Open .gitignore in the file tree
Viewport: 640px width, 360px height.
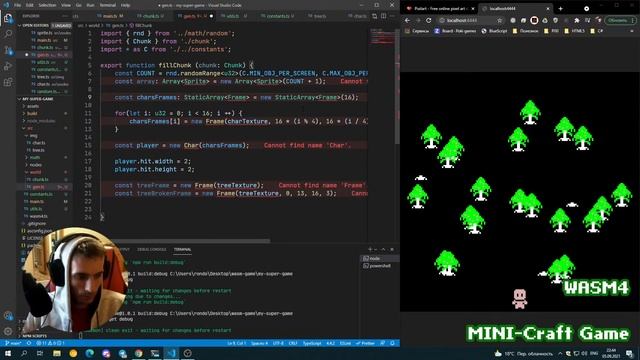point(37,224)
